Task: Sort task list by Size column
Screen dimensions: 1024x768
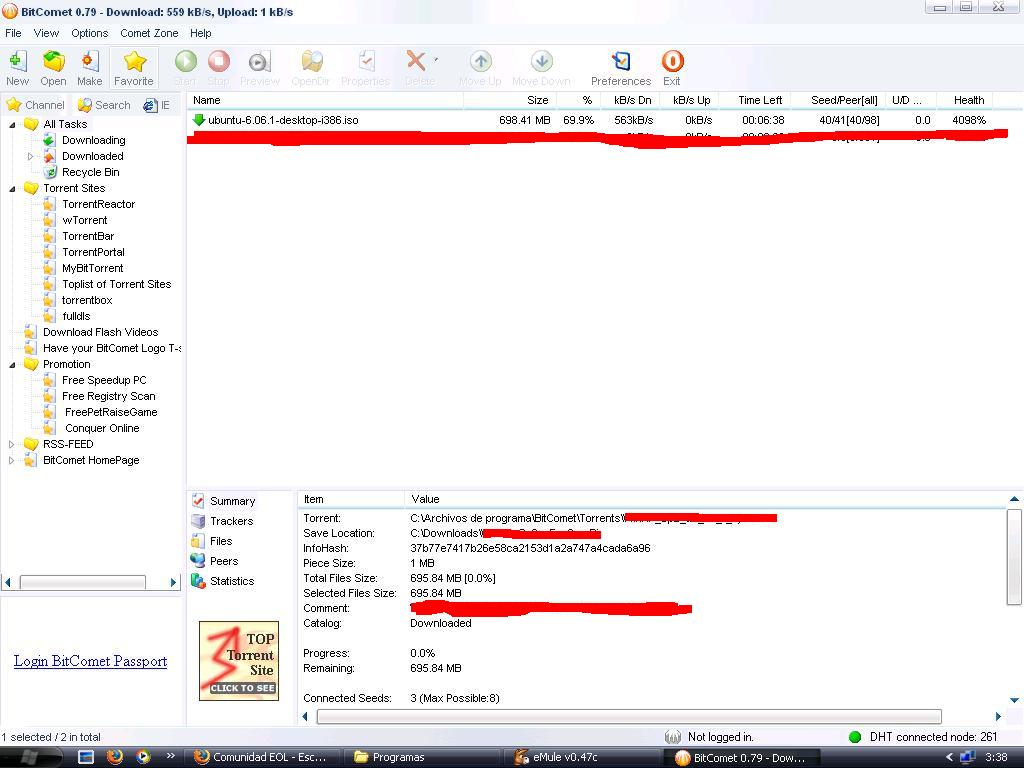Action: [510, 101]
